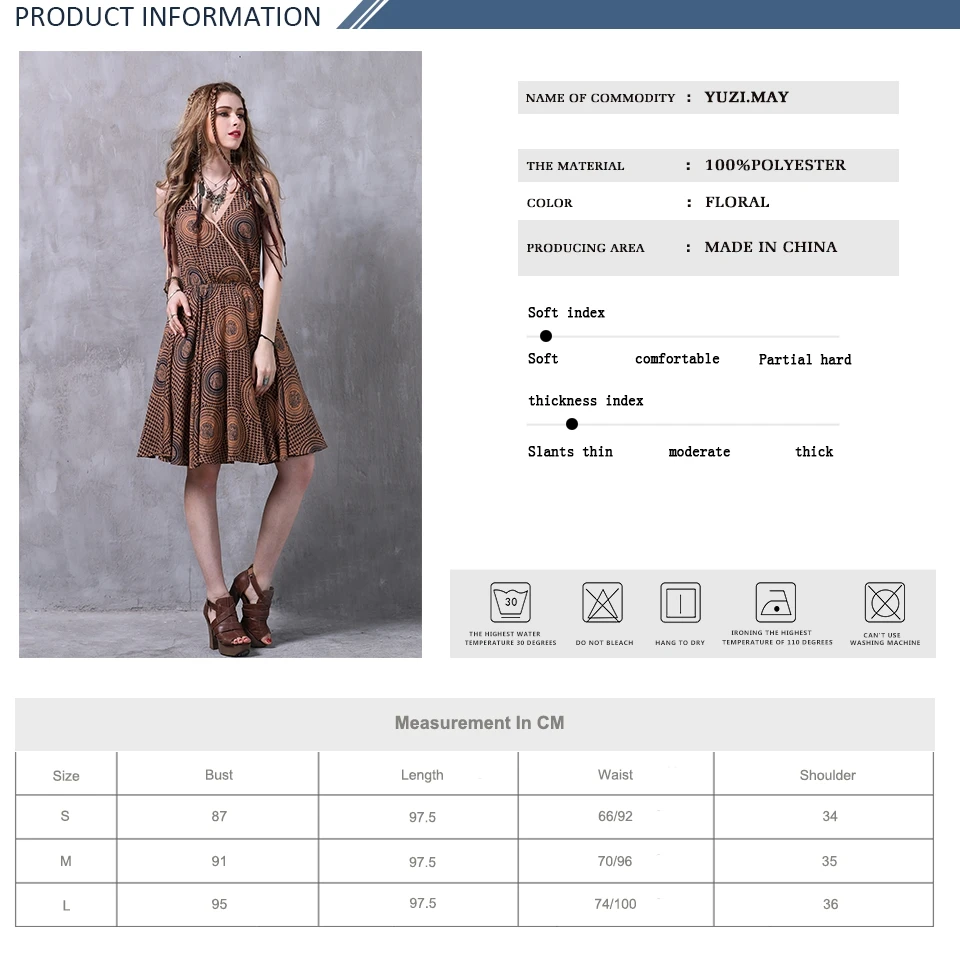Open the model dress product photo
The height and width of the screenshot is (962, 960).
point(220,354)
